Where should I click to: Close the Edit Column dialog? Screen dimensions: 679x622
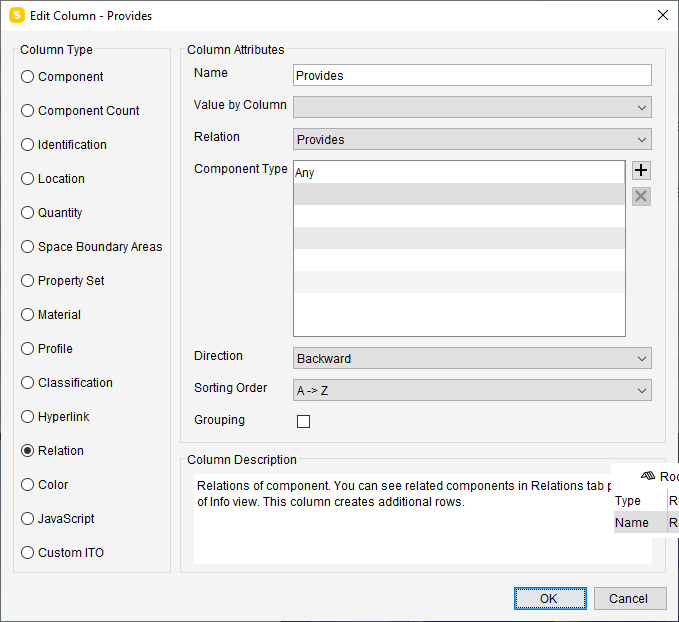click(663, 16)
